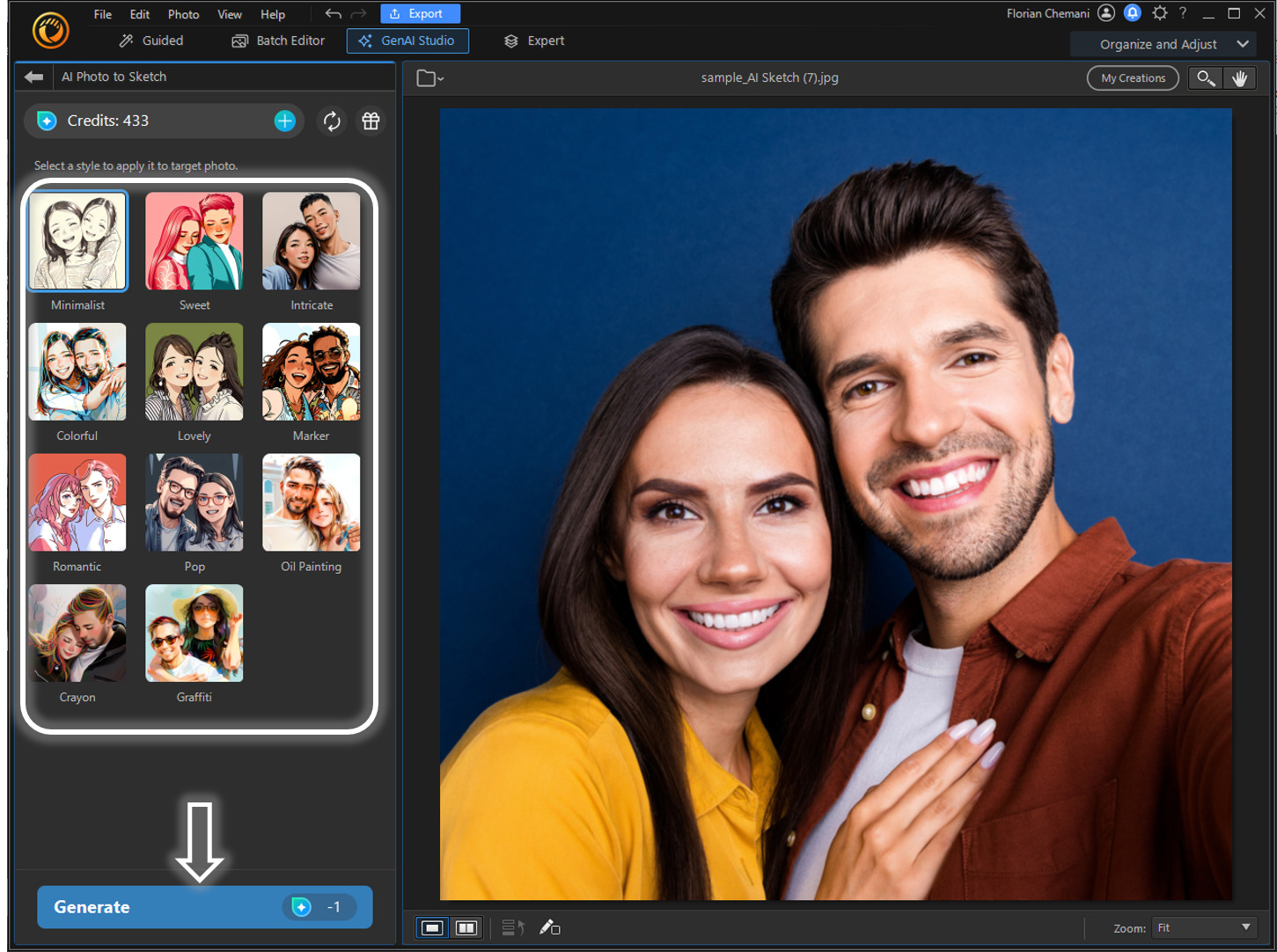Open the folder browse dropdown above the photo

(x=429, y=77)
